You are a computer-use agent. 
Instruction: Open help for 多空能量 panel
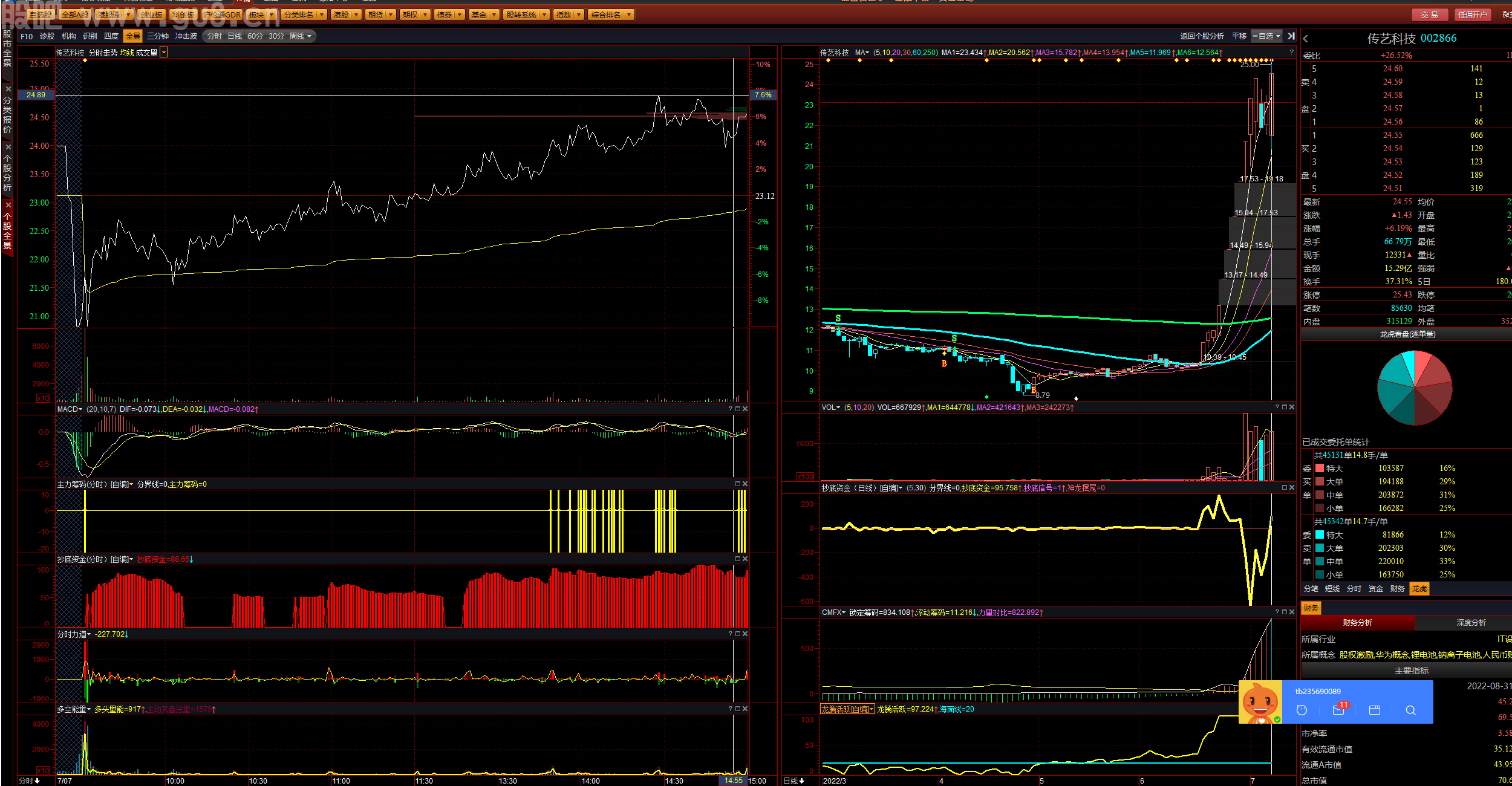(x=731, y=709)
